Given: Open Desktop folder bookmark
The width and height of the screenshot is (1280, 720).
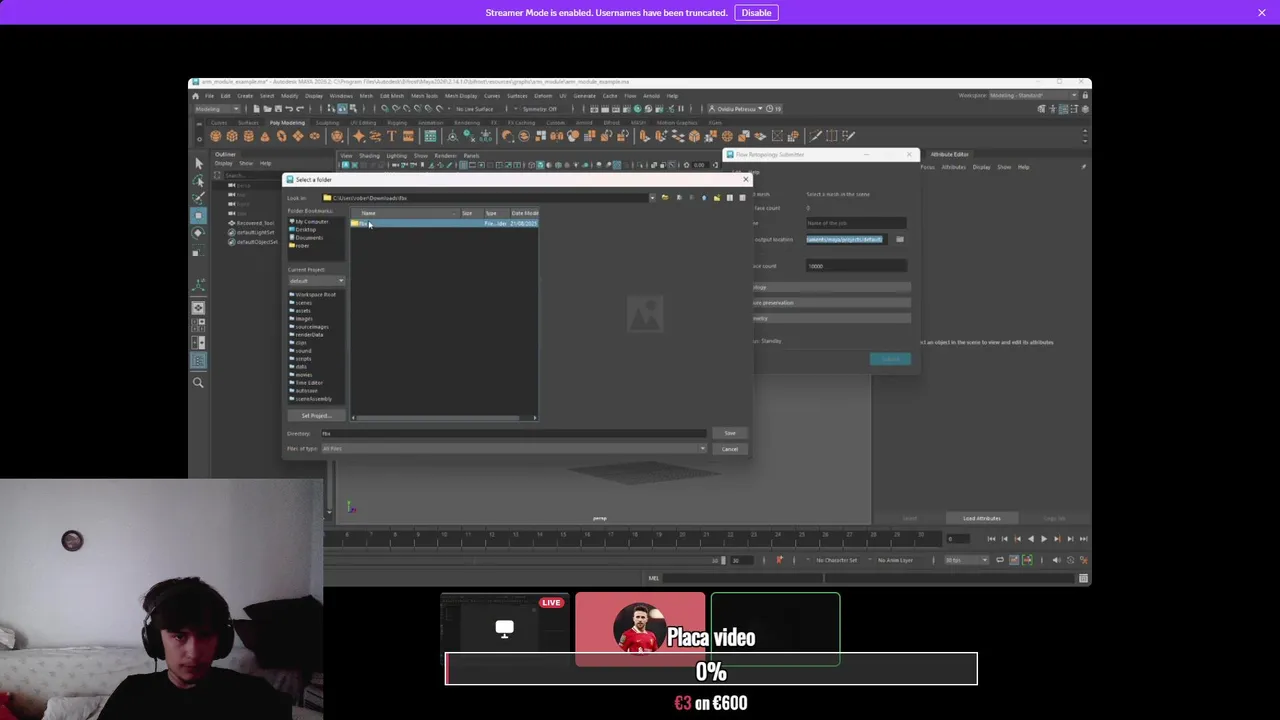Looking at the screenshot, I should [x=303, y=229].
